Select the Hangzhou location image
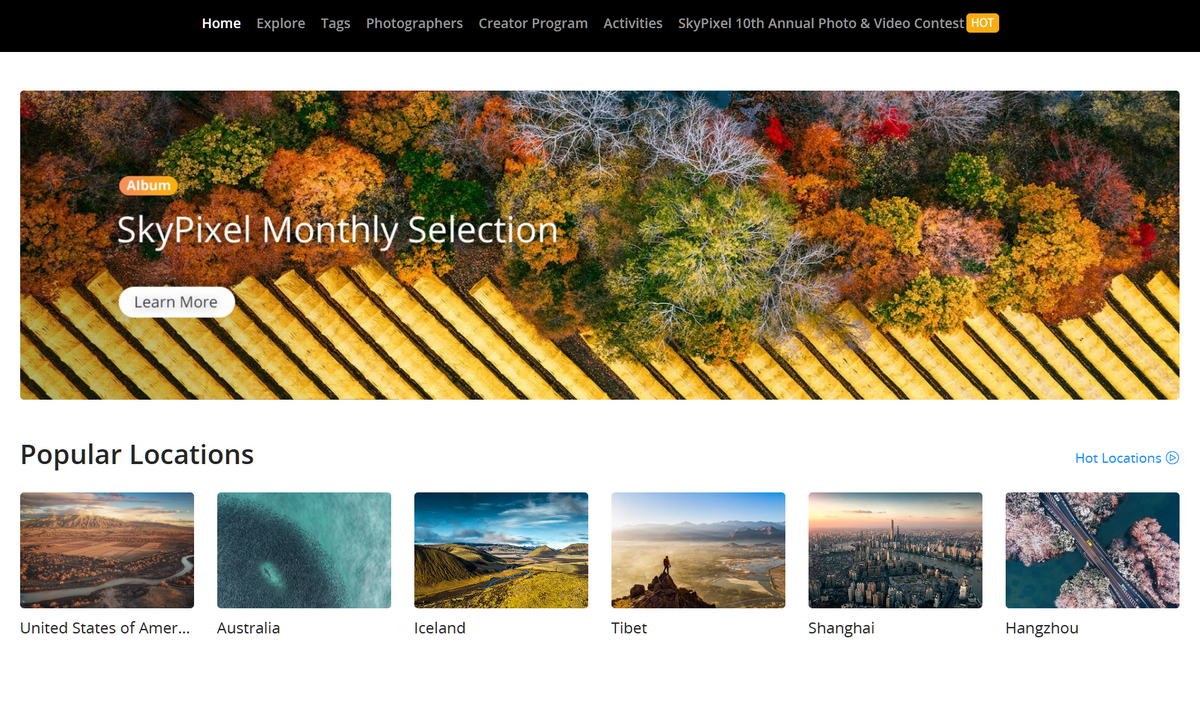The width and height of the screenshot is (1200, 707). pos(1091,550)
